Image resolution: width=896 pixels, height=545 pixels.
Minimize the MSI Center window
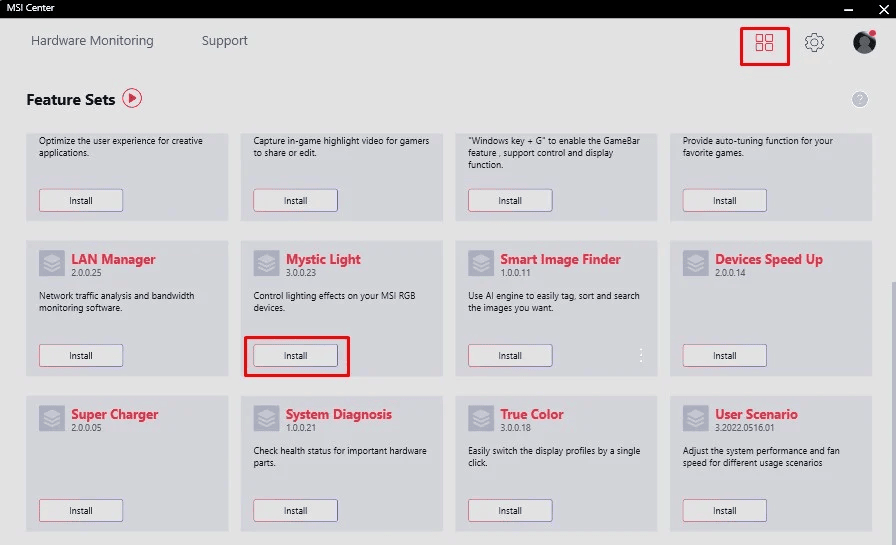[x=848, y=9]
